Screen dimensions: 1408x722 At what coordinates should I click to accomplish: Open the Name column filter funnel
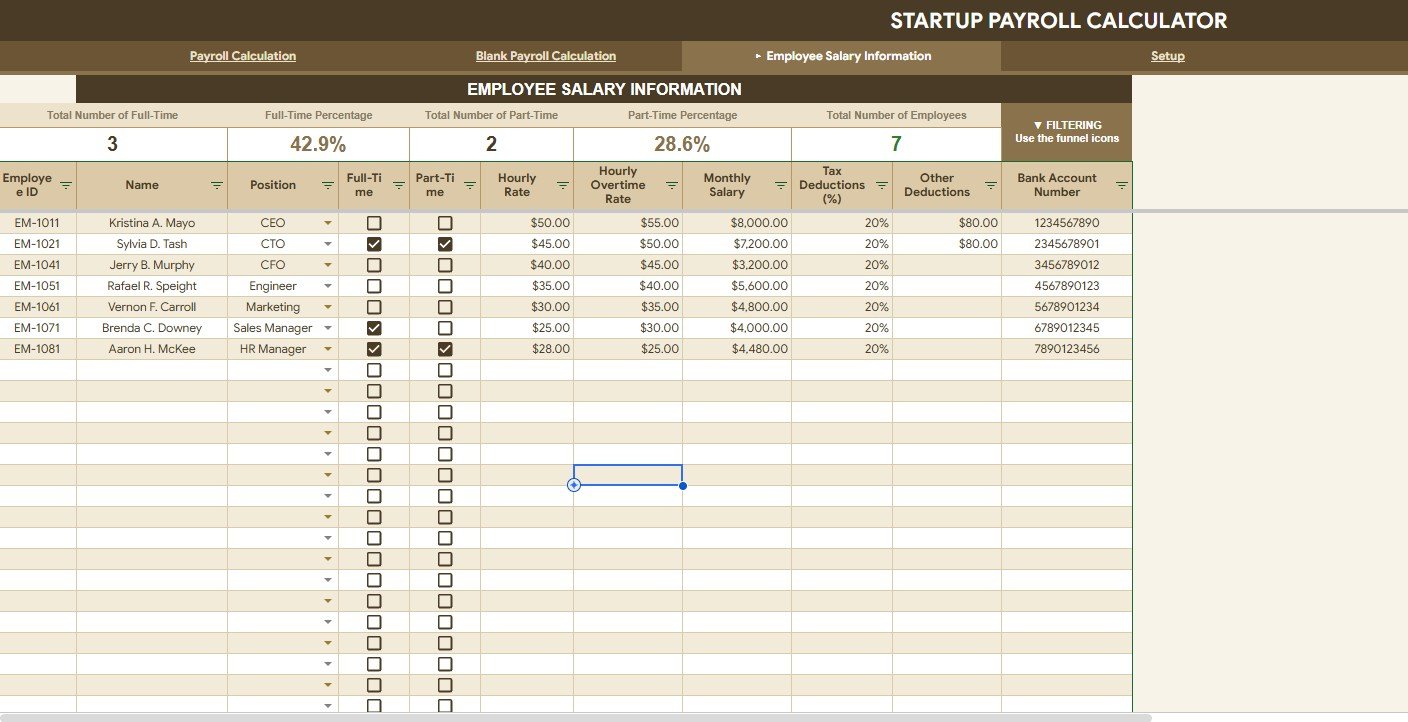tap(217, 186)
